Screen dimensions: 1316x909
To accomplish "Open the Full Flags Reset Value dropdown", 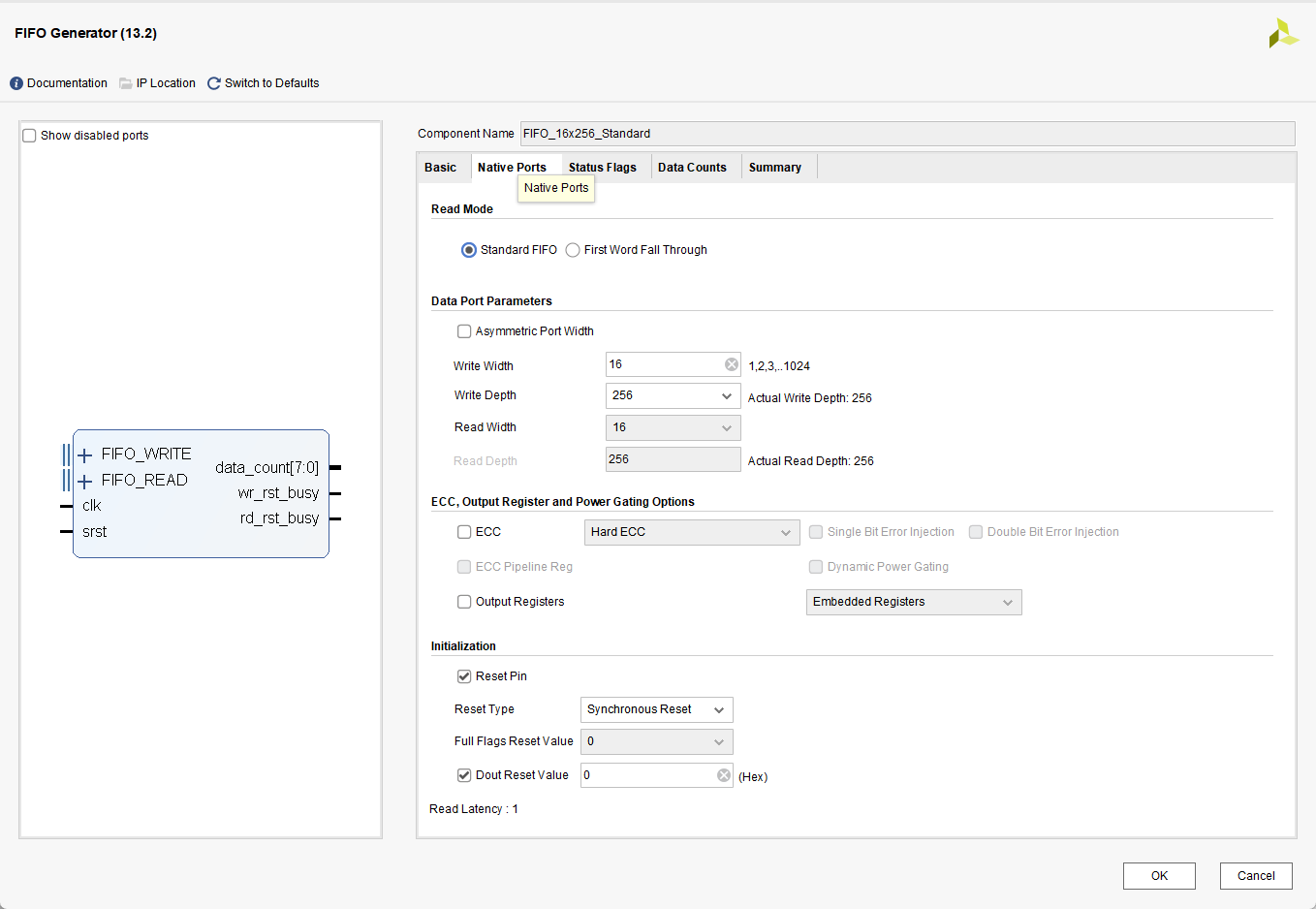I will pos(657,741).
